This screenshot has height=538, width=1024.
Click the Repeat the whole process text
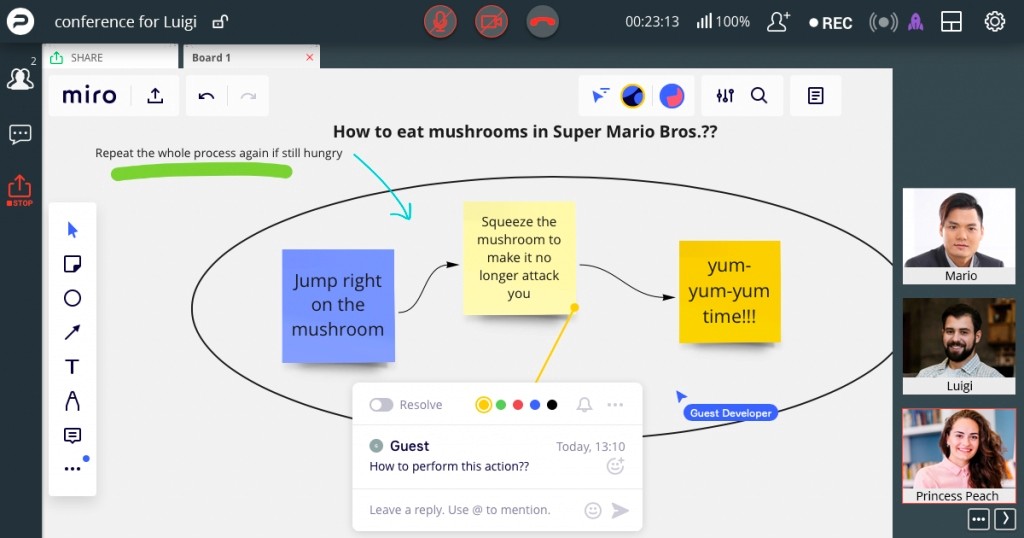click(x=219, y=153)
